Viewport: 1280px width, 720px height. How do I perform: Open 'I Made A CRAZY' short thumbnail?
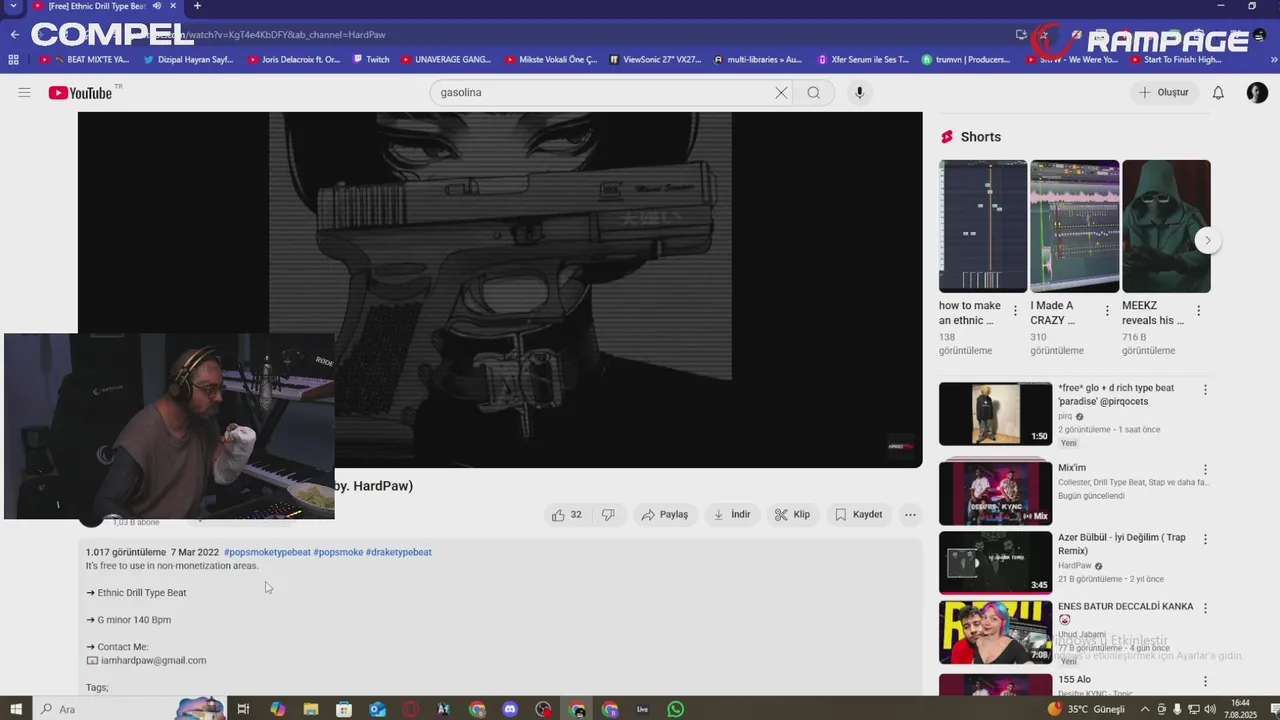(1075, 226)
